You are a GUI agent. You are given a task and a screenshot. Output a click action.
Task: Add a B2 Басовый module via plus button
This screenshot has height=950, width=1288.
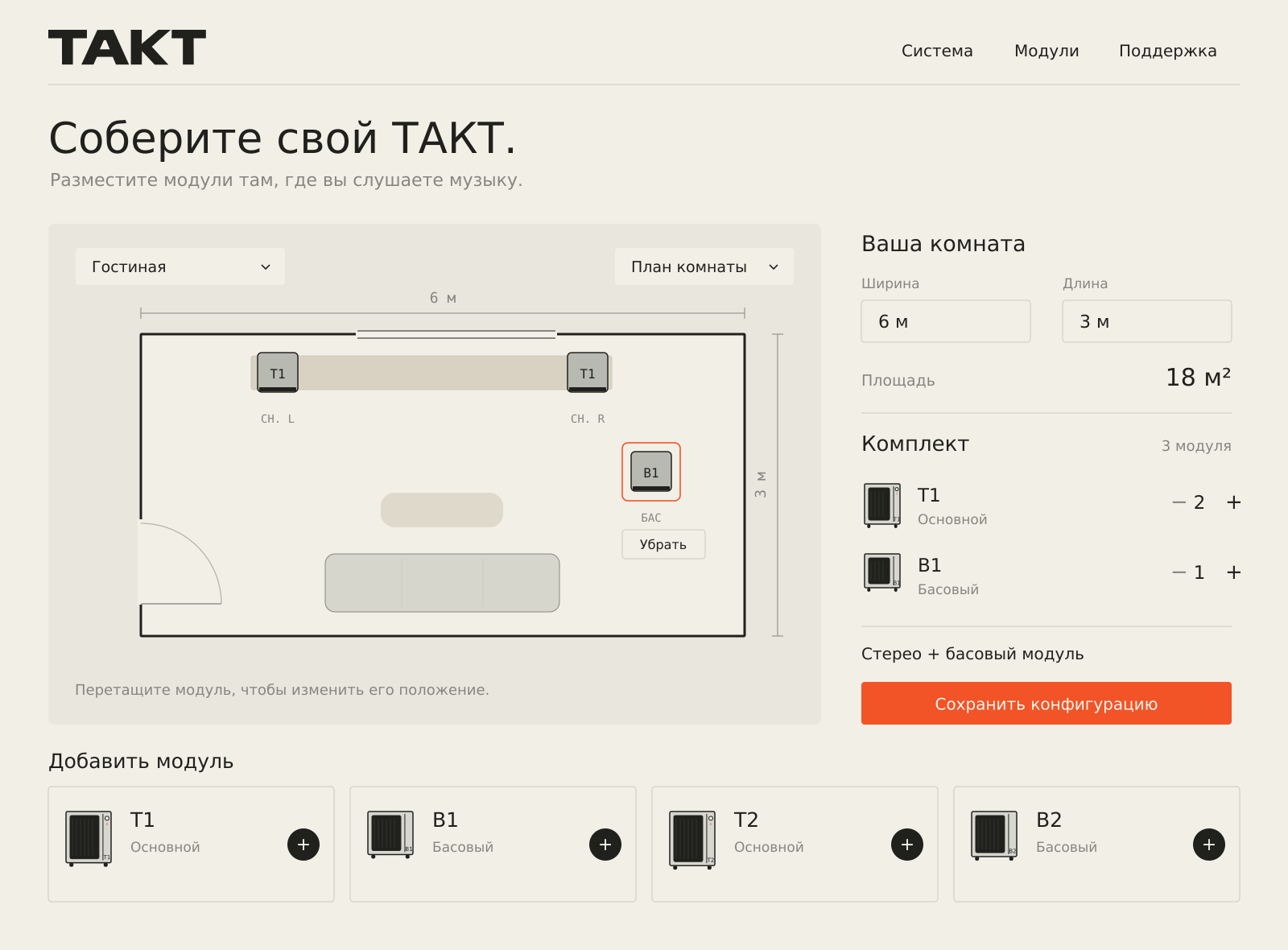point(1209,845)
